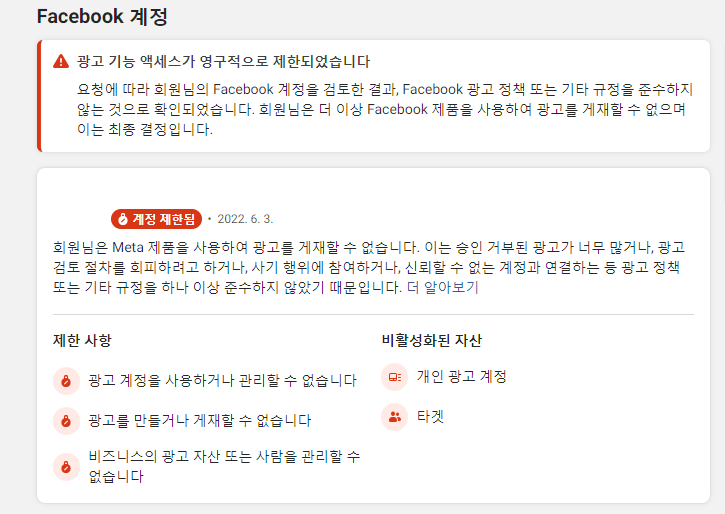
Task: Click the red warning triangle icon
Action: coord(61,61)
